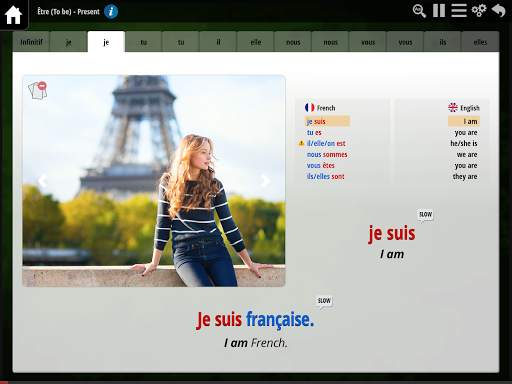Screen dimensions: 512x384
Task: Select il/elle/on est in the list
Action: coord(326,143)
